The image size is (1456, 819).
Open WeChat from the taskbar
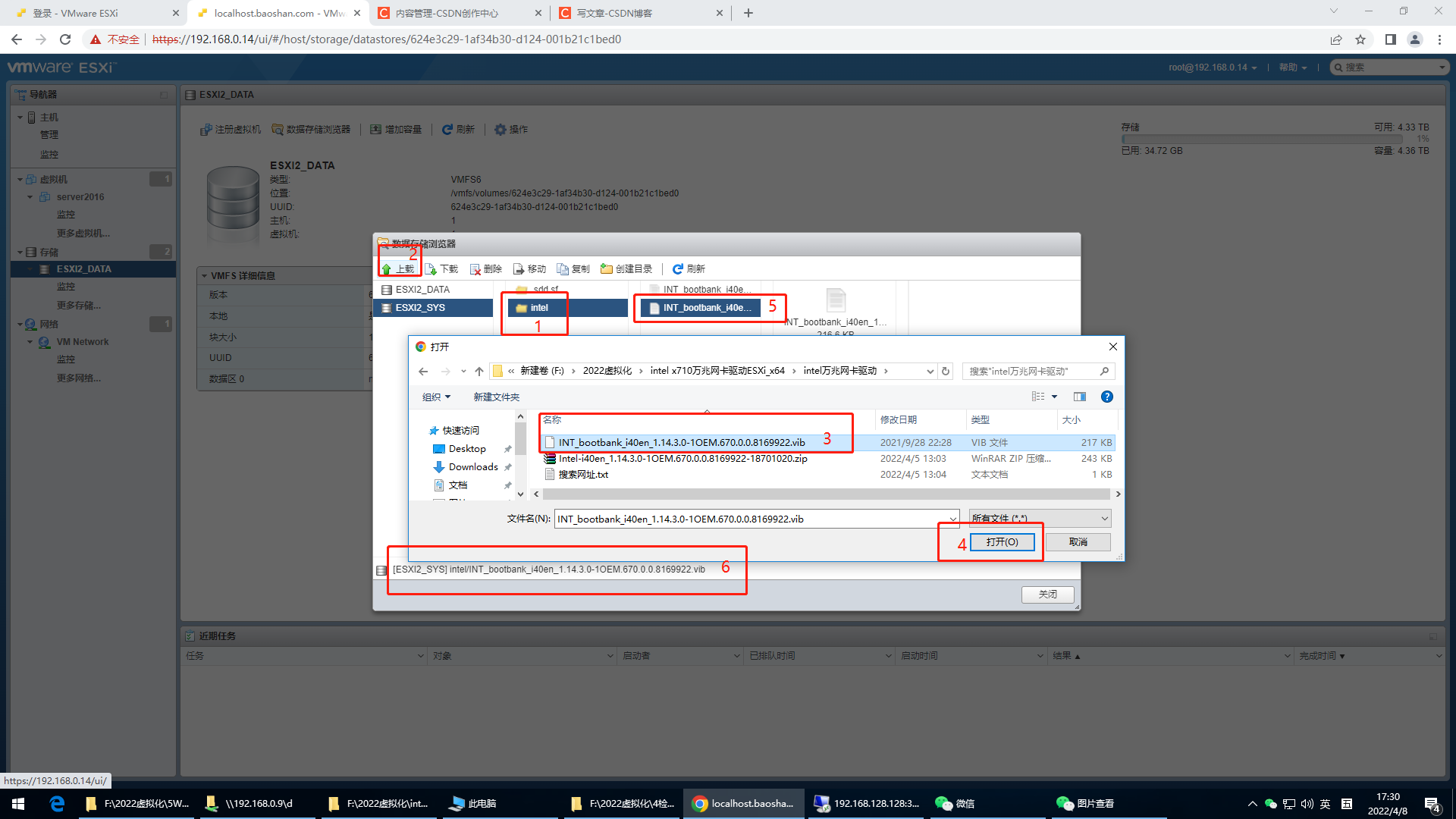point(954,803)
